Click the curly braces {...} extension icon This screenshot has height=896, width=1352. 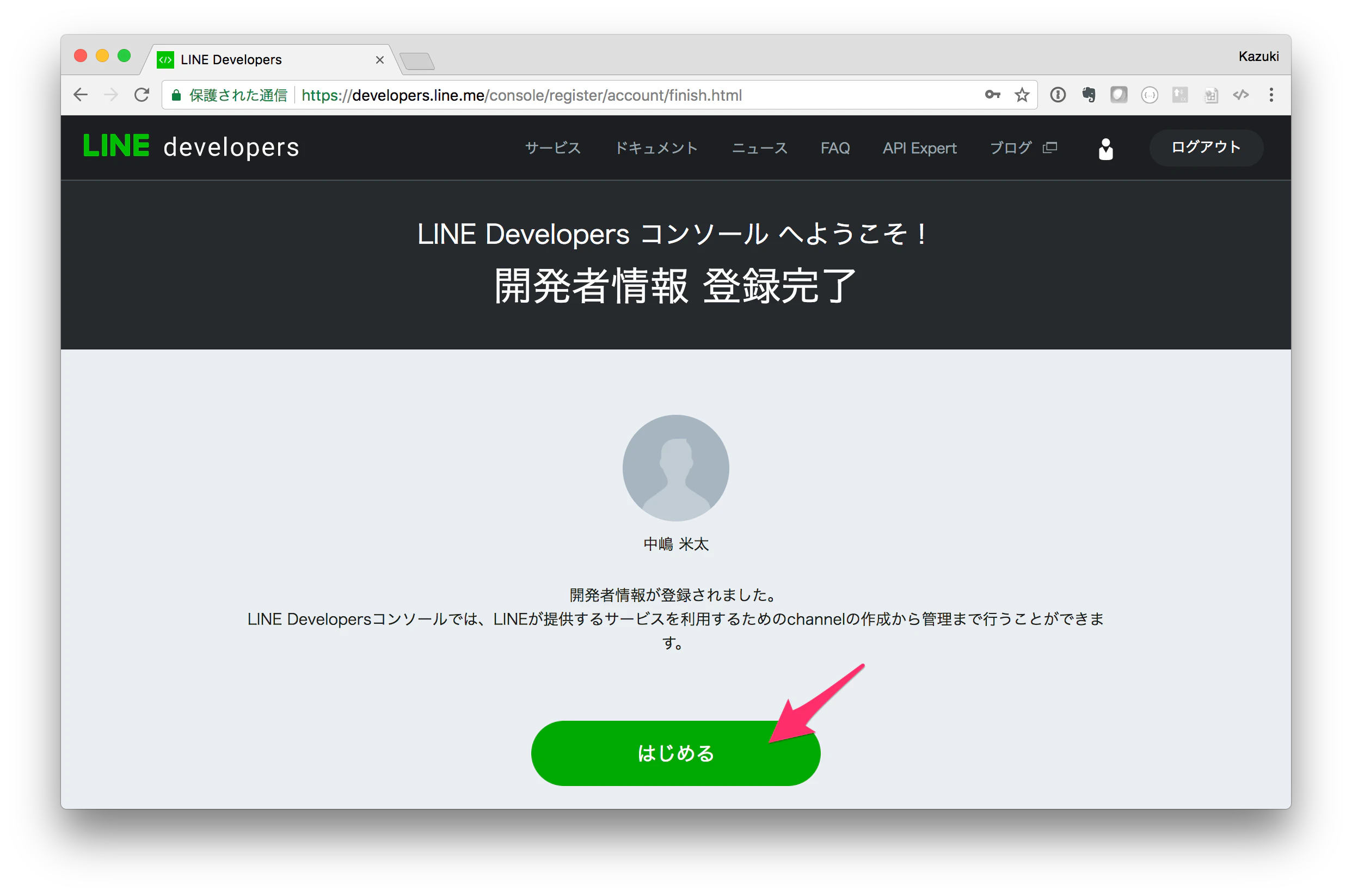pyautogui.click(x=1149, y=95)
